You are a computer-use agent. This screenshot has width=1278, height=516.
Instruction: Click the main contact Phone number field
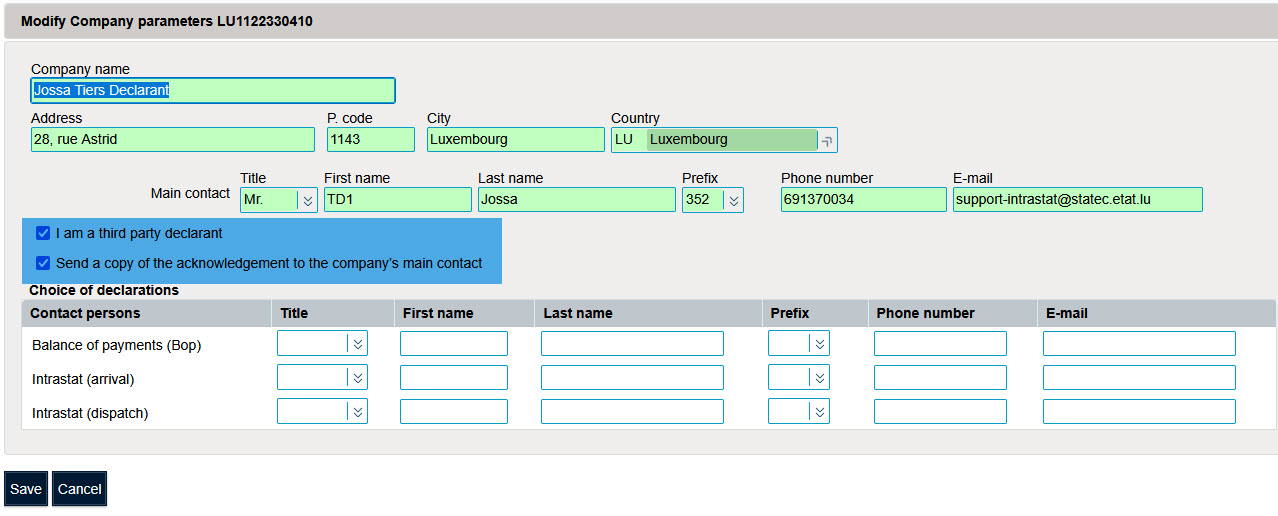pos(863,200)
